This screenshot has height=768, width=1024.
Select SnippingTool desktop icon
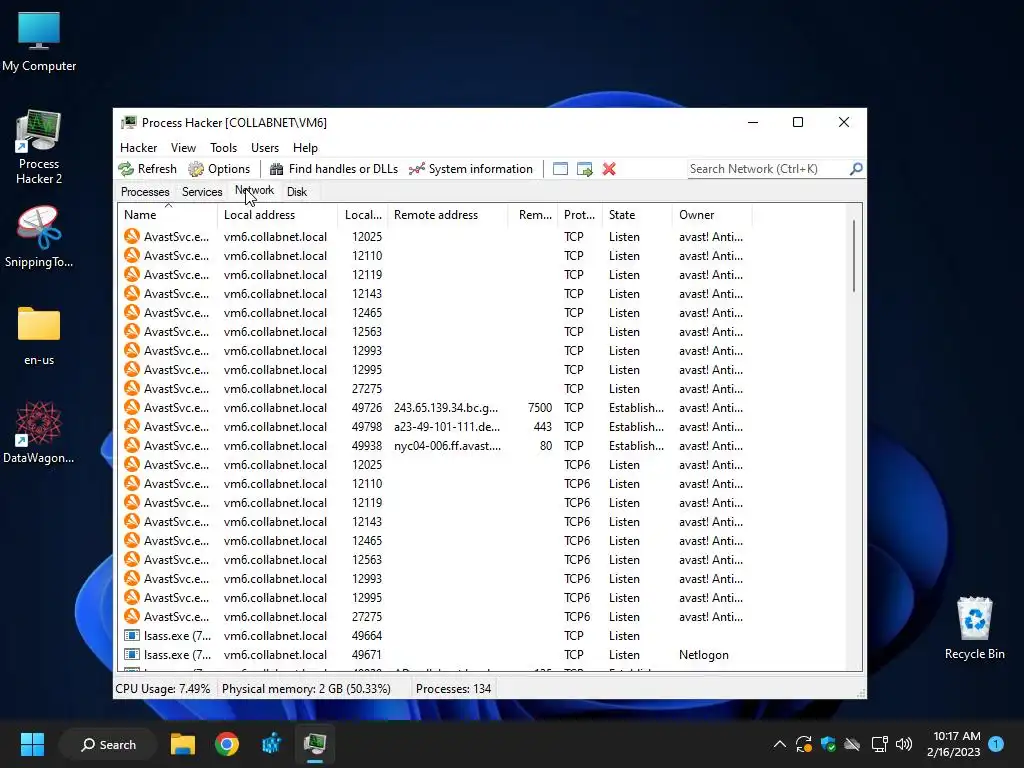(x=39, y=237)
